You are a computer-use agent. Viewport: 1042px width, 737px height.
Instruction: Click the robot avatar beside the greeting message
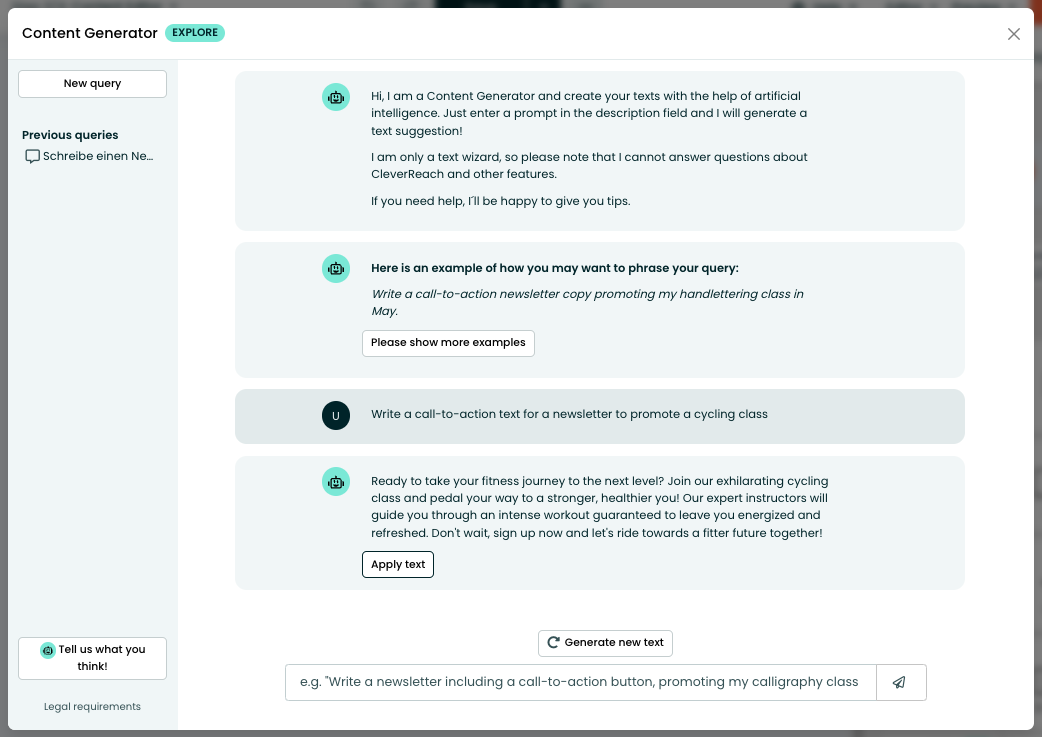click(336, 97)
